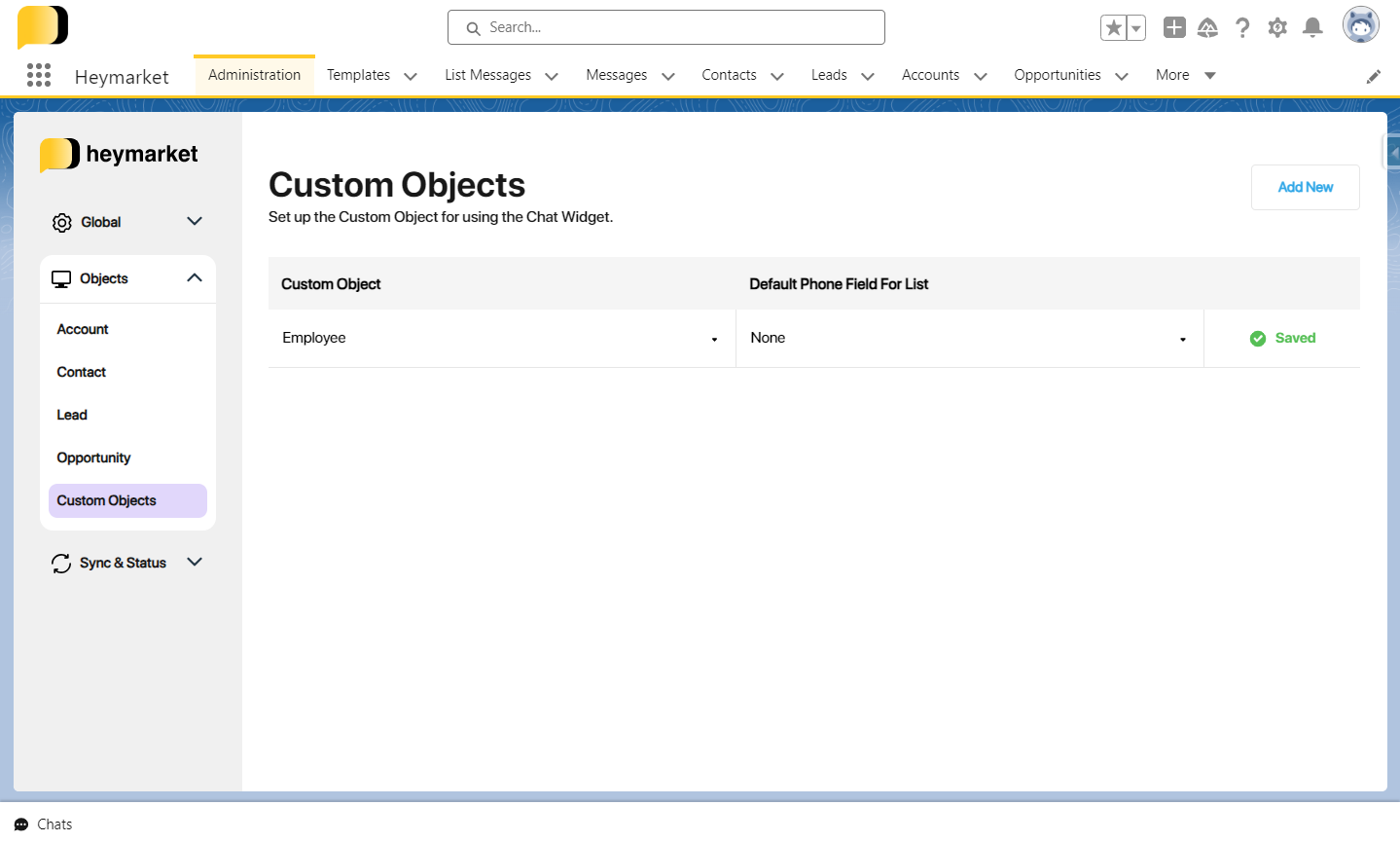Click the Custom Object column header

click(331, 284)
